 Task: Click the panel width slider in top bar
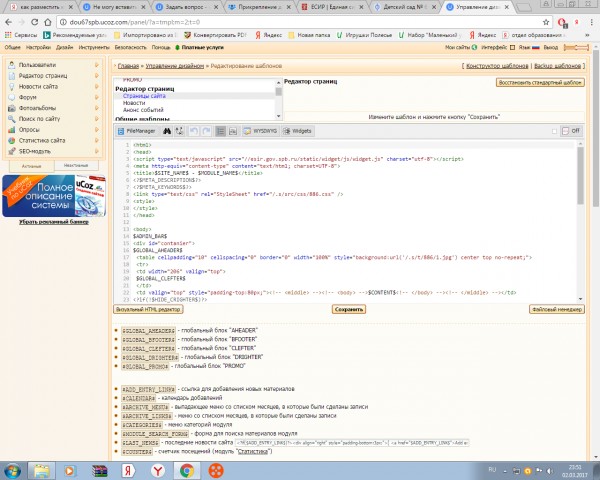point(576,47)
